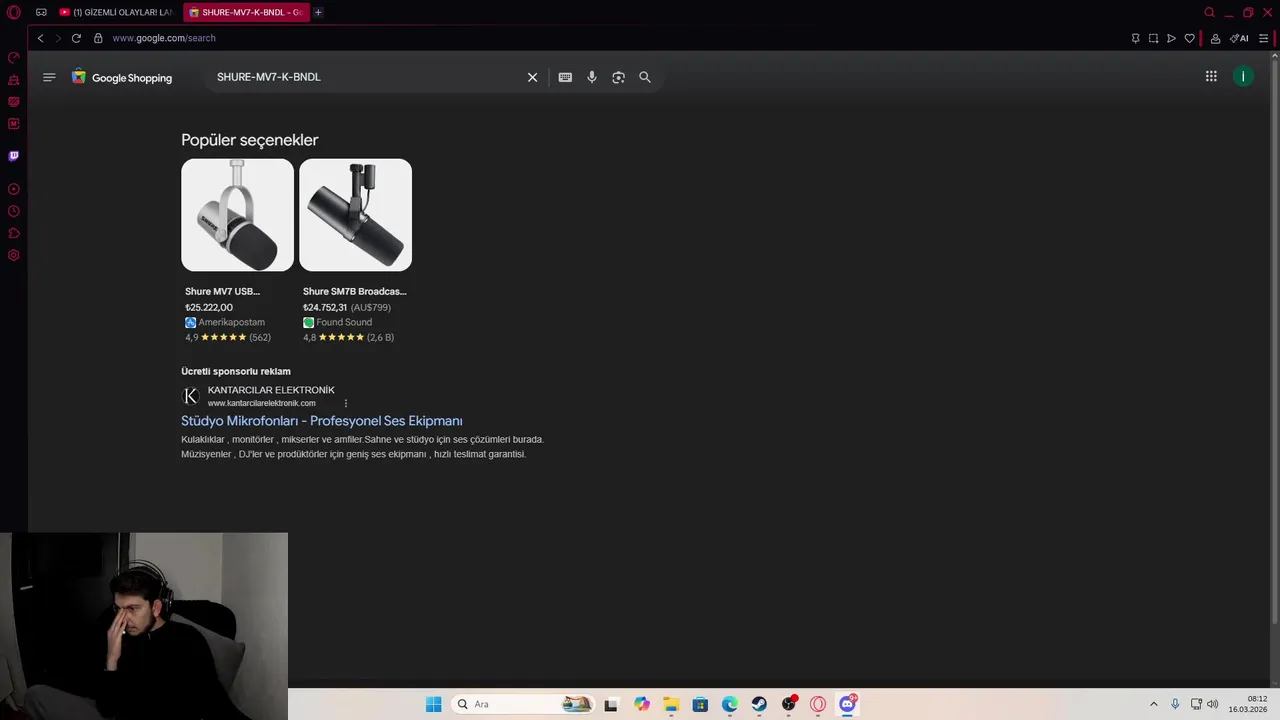
Task: Open GX Control speedometer icon in sidebar
Action: [x=14, y=57]
